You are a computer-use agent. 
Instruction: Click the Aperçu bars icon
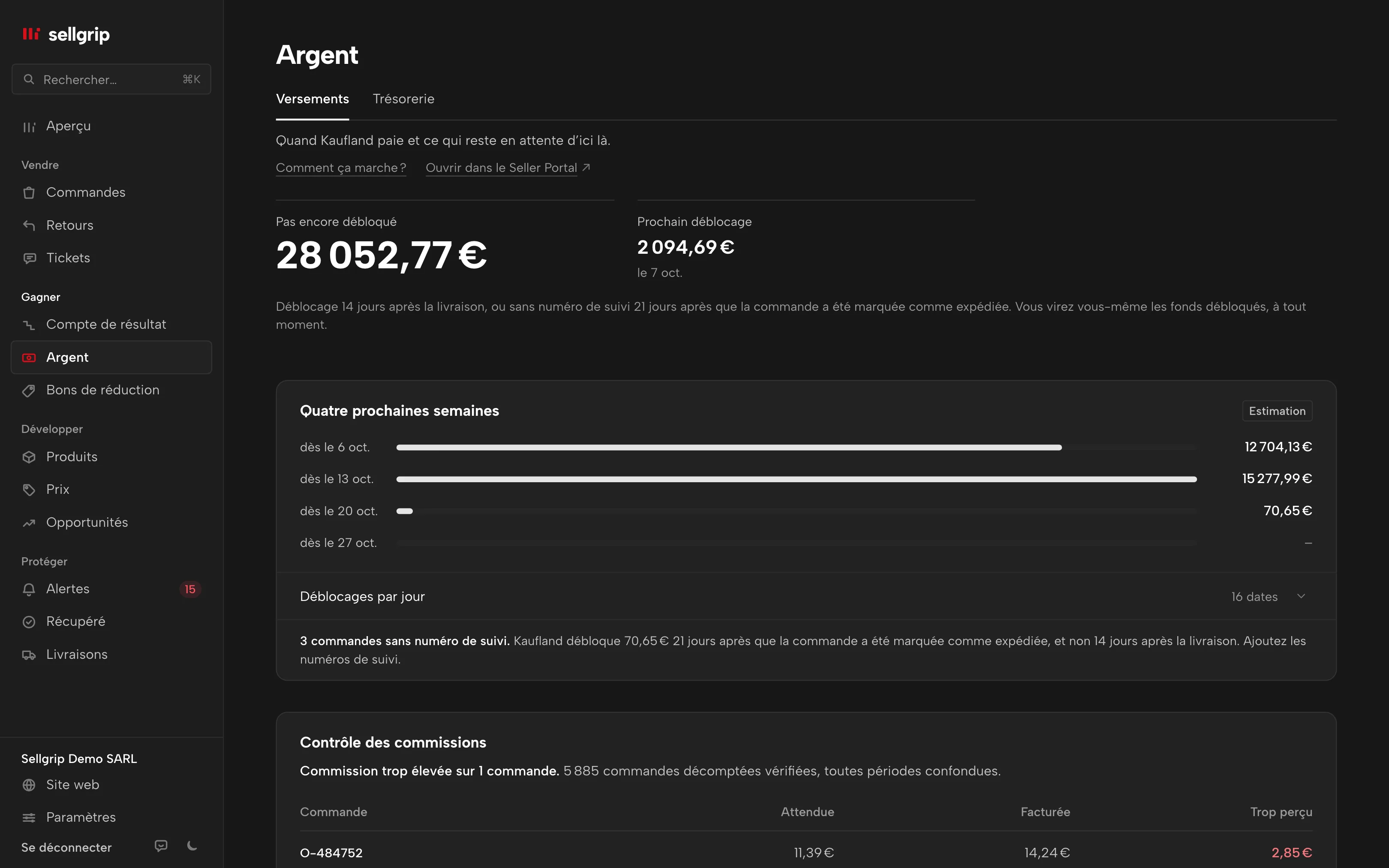(x=29, y=126)
